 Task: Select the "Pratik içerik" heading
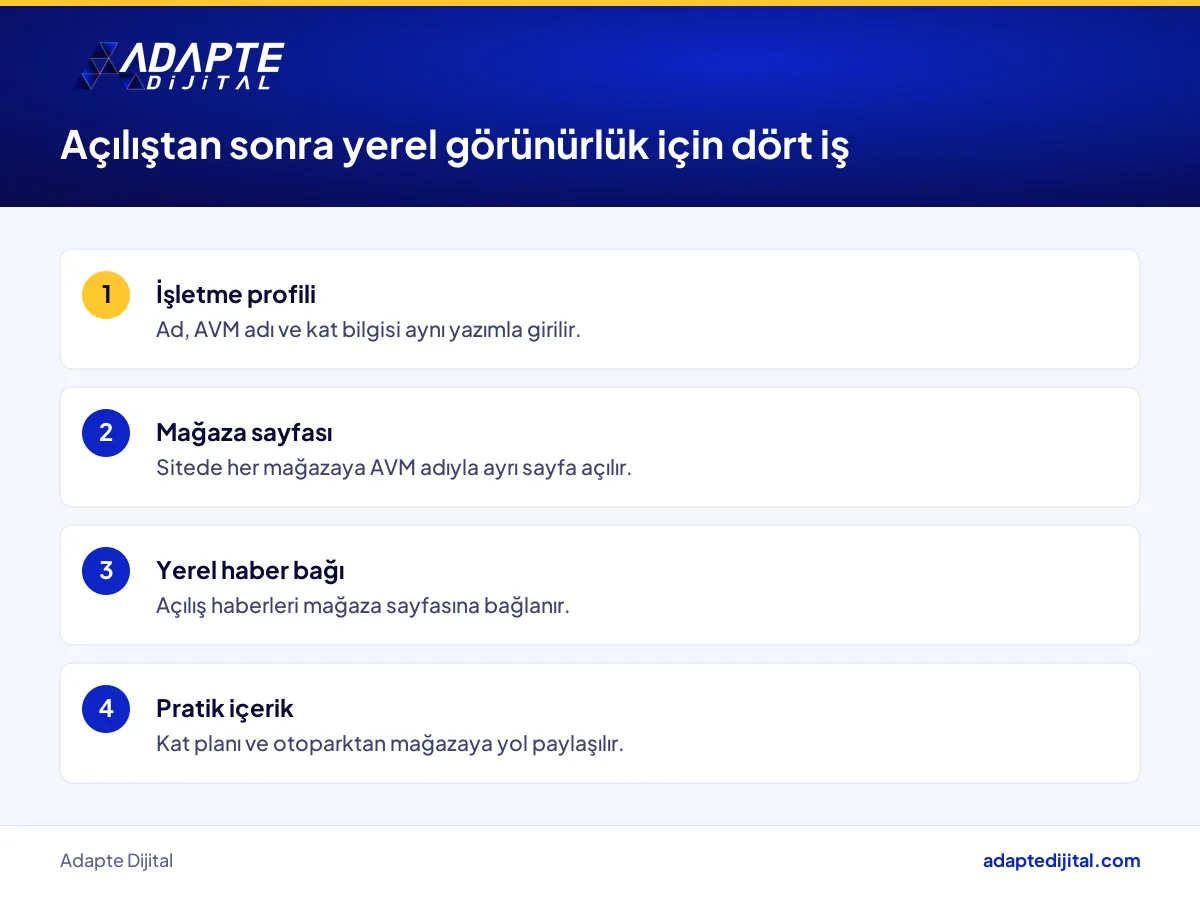point(225,708)
